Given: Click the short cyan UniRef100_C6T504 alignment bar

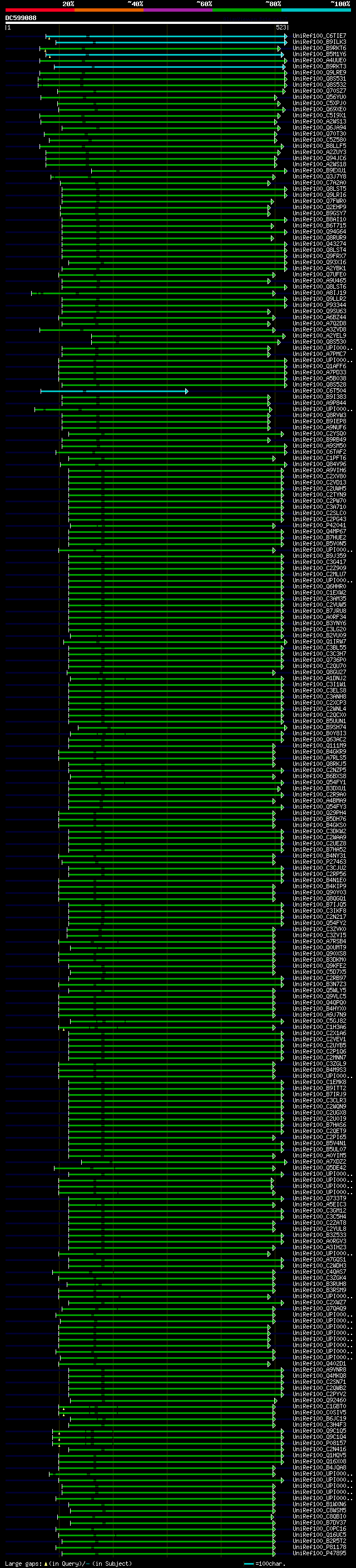Looking at the screenshot, I should pyautogui.click(x=115, y=391).
